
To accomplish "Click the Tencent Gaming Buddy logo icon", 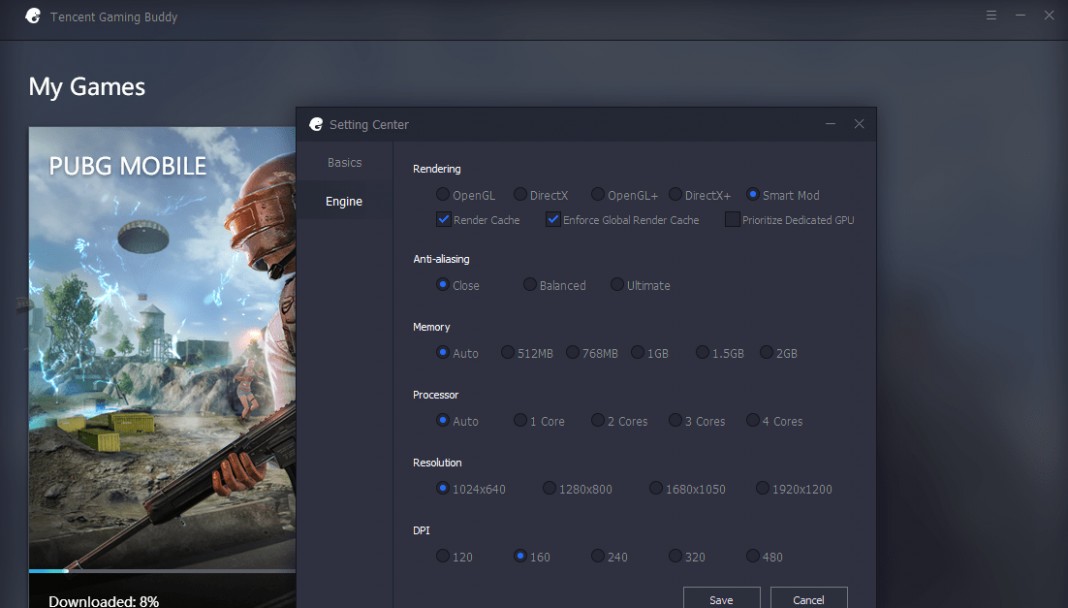I will [x=33, y=16].
